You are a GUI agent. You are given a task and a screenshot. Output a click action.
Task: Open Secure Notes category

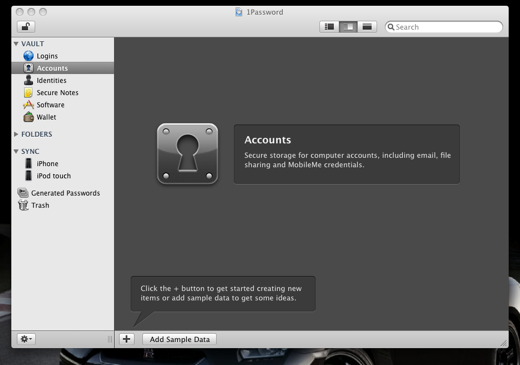click(57, 93)
